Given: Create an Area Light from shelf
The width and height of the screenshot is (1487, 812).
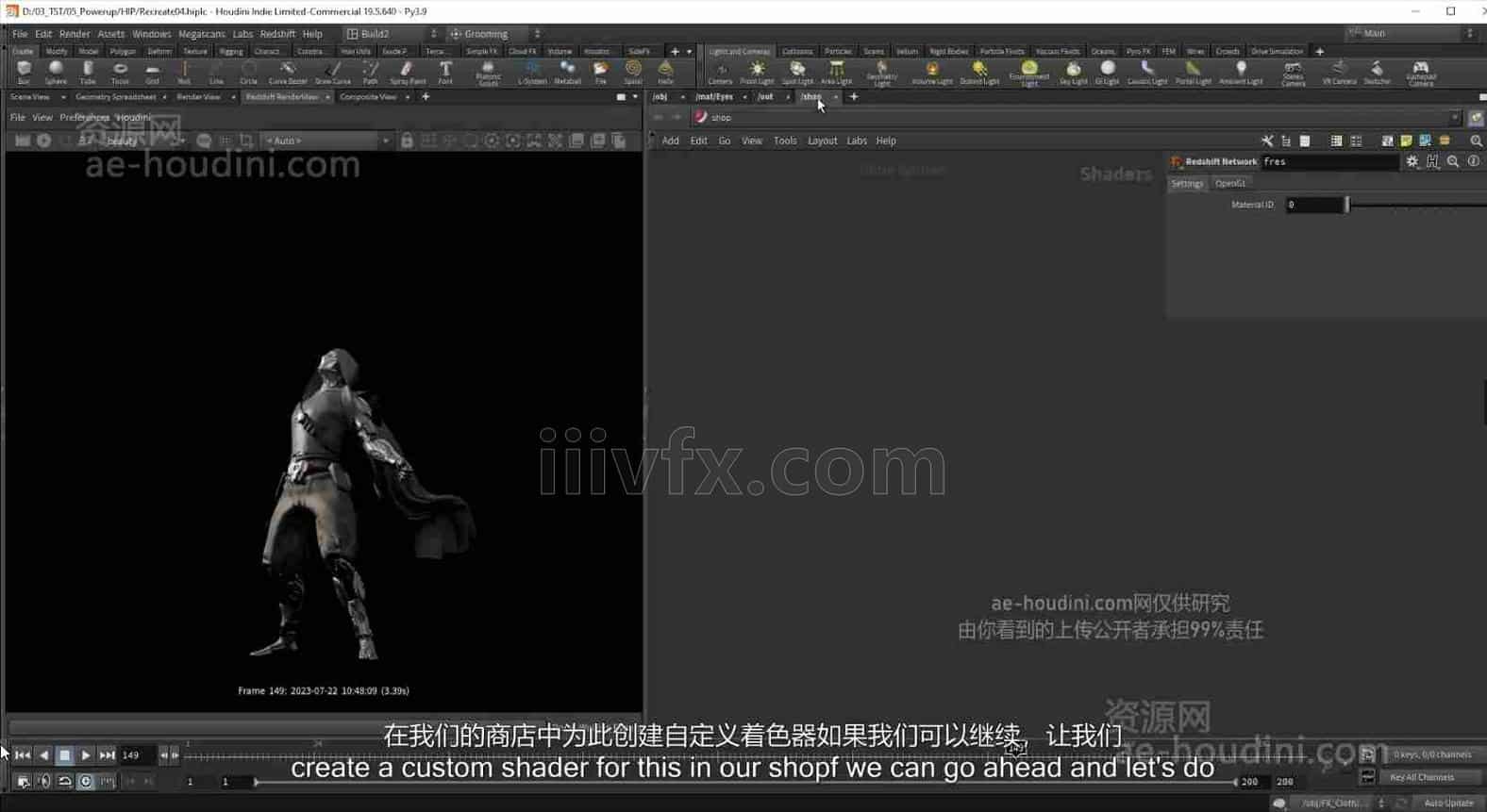Looking at the screenshot, I should (836, 73).
